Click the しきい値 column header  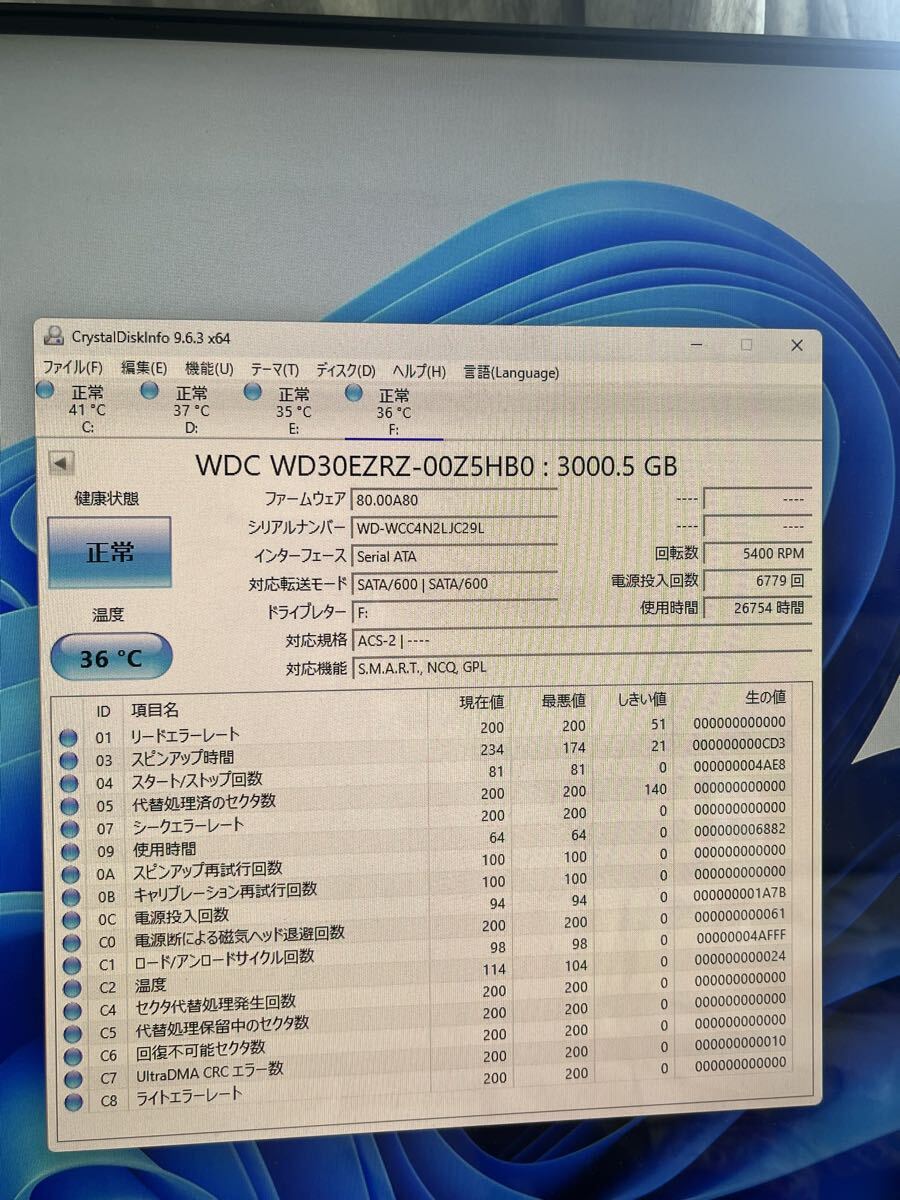[x=641, y=698]
